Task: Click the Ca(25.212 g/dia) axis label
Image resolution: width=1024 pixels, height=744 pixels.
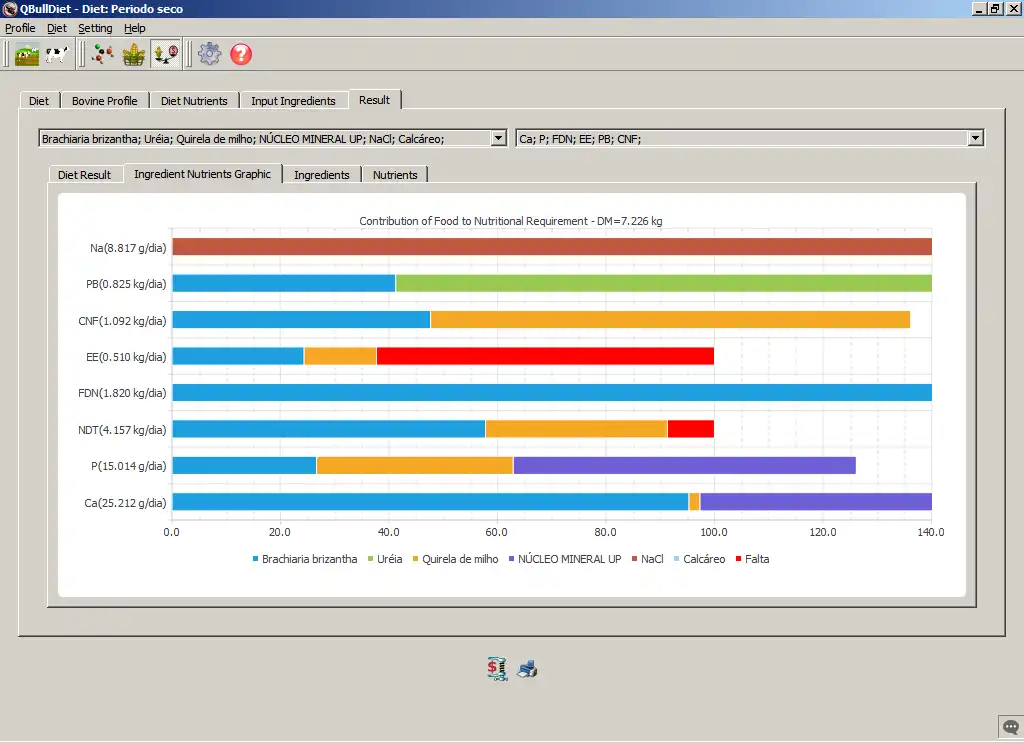Action: click(x=125, y=503)
